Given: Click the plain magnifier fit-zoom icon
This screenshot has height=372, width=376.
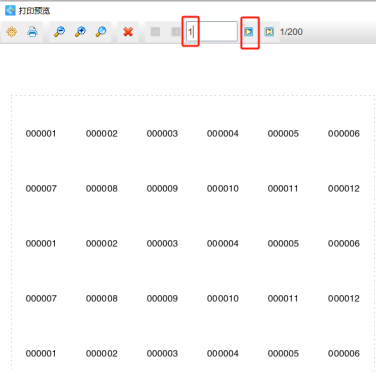Looking at the screenshot, I should [101, 32].
